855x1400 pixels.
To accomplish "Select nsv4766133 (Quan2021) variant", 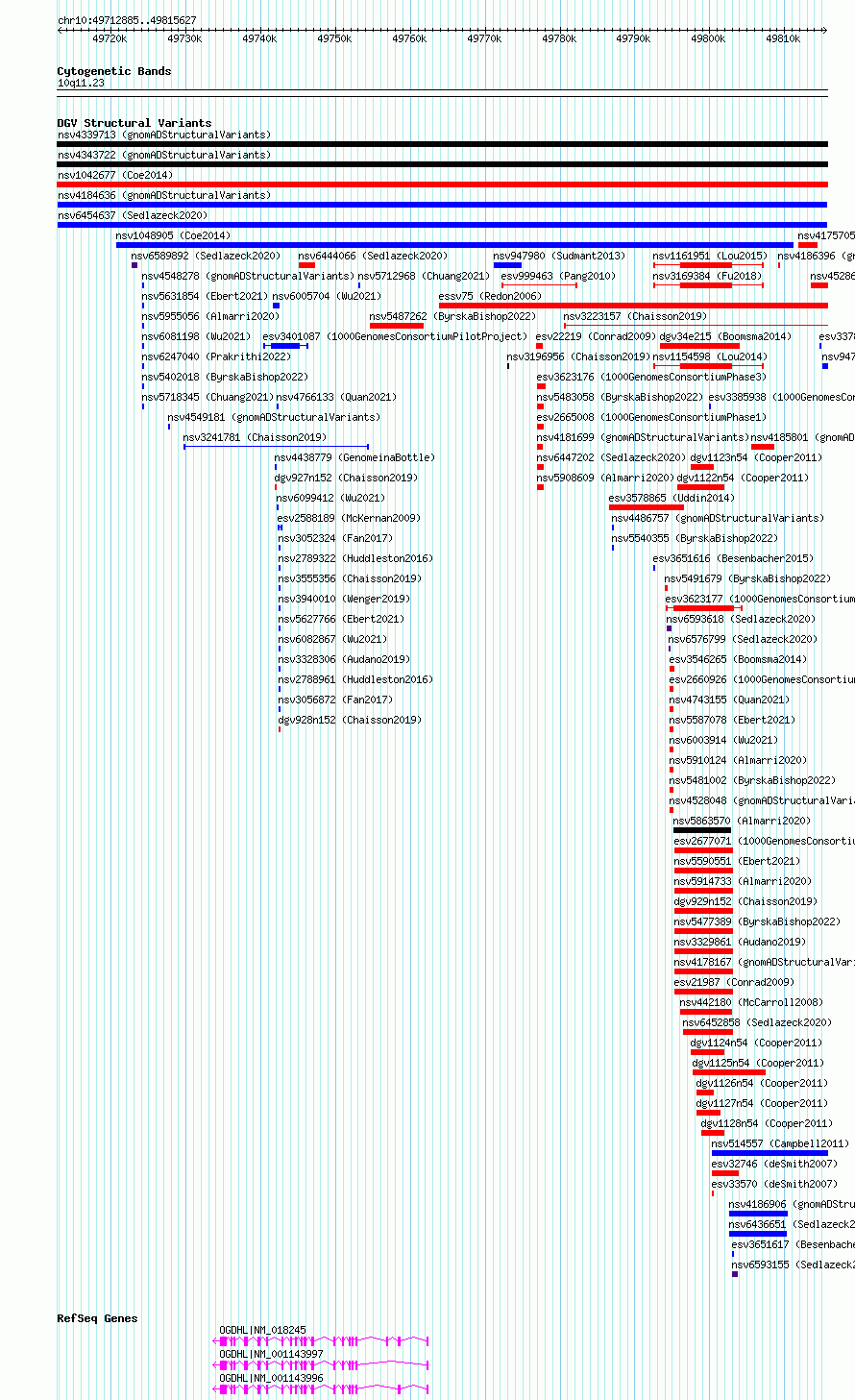I will (x=336, y=397).
